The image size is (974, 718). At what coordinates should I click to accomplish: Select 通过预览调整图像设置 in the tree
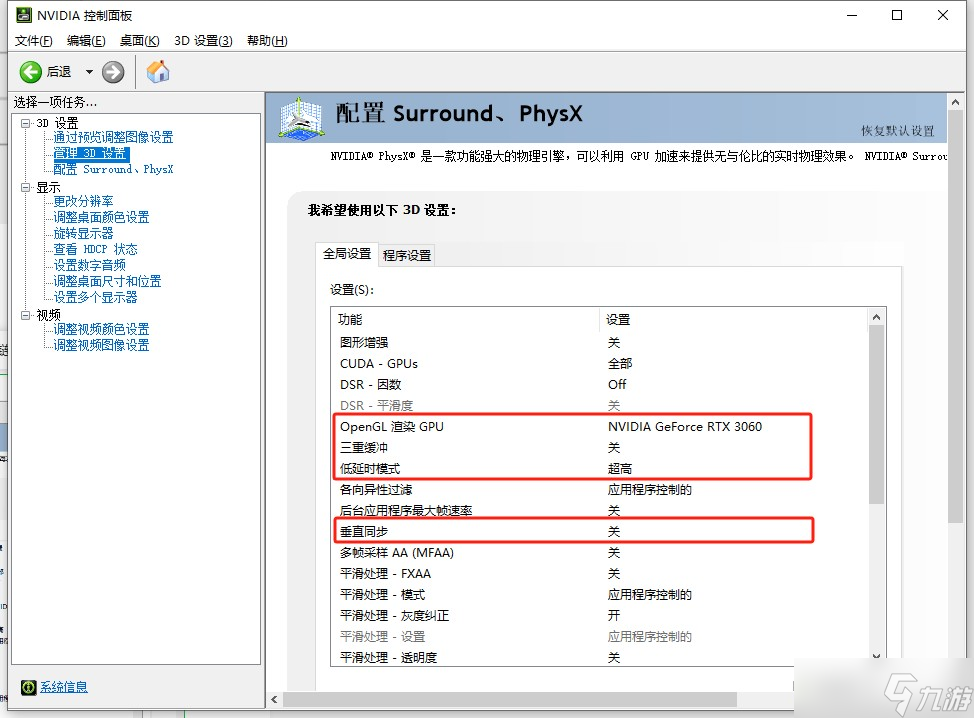113,137
